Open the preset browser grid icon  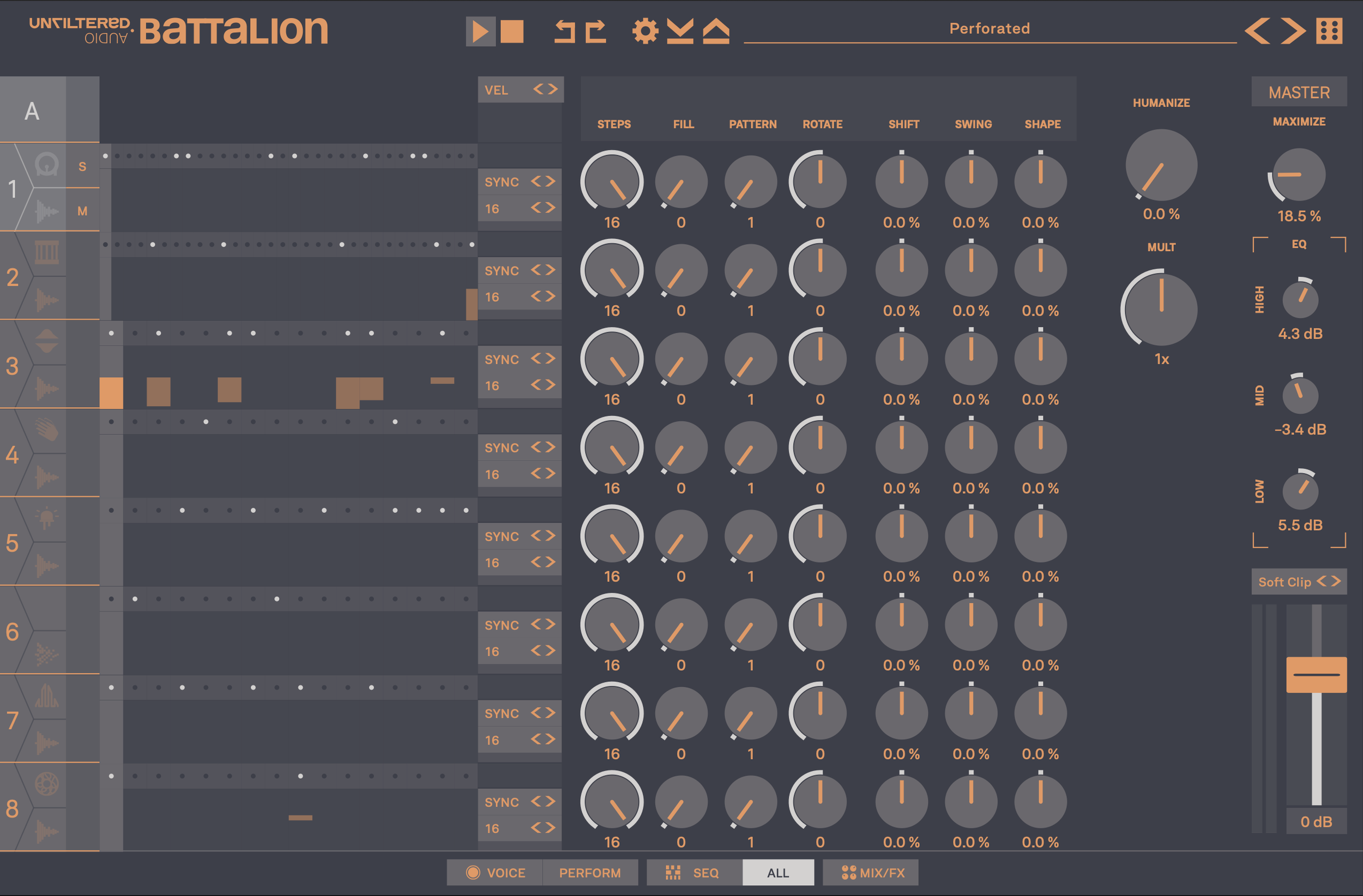click(1329, 31)
